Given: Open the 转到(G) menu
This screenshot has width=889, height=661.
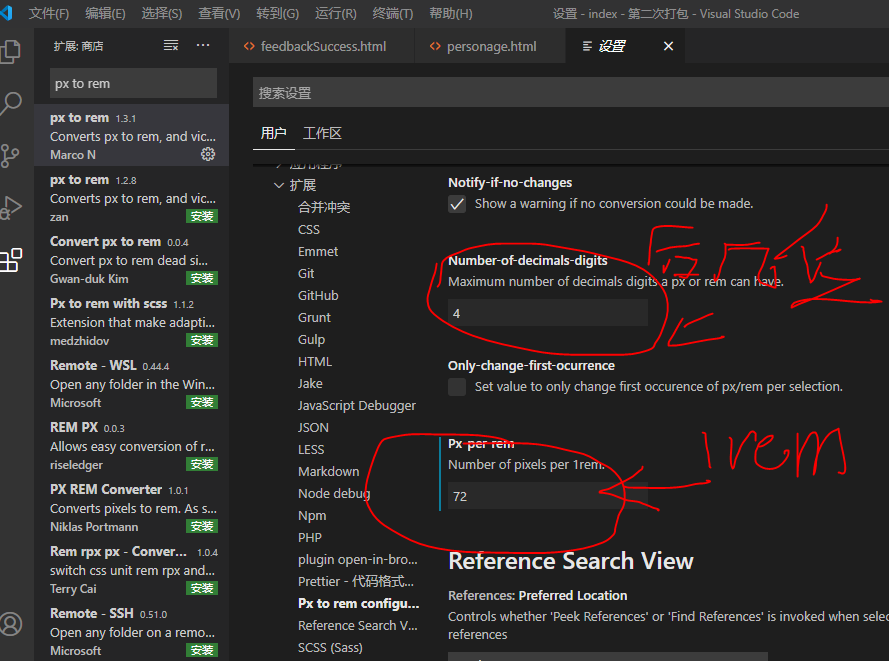Looking at the screenshot, I should [x=277, y=14].
